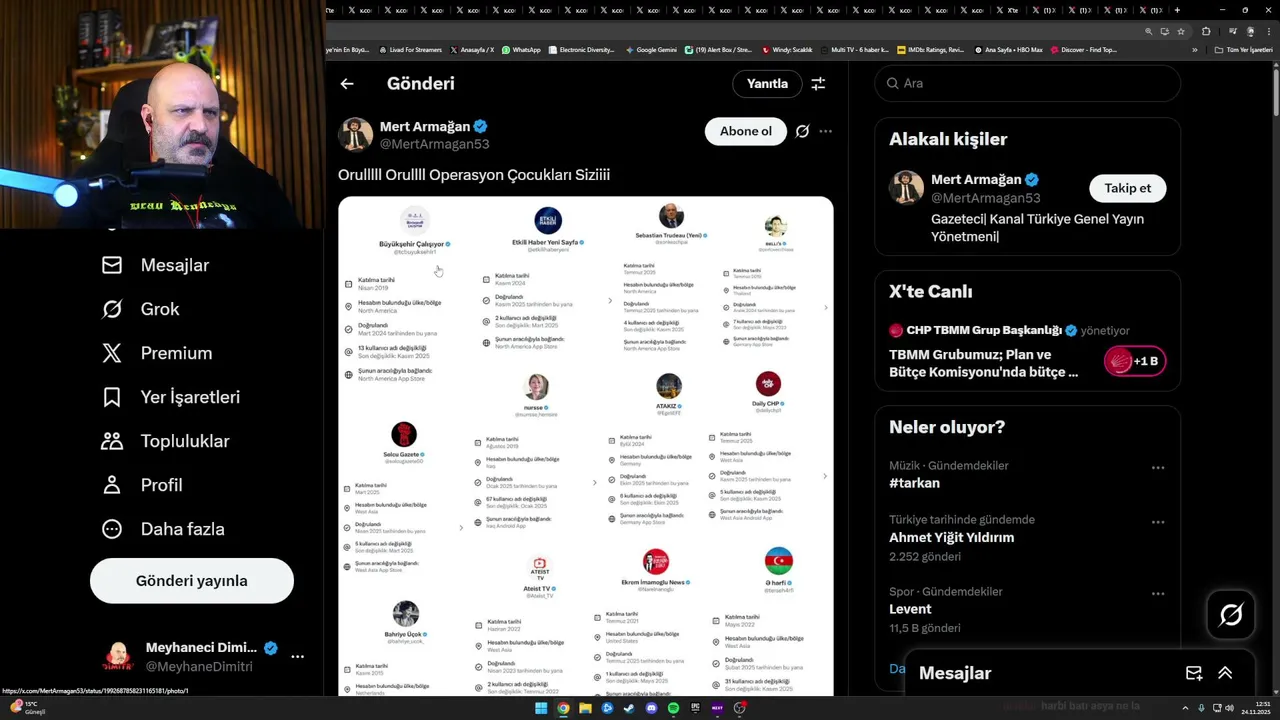Click the Abone ol subscribe button
This screenshot has width=1280, height=720.
(746, 131)
